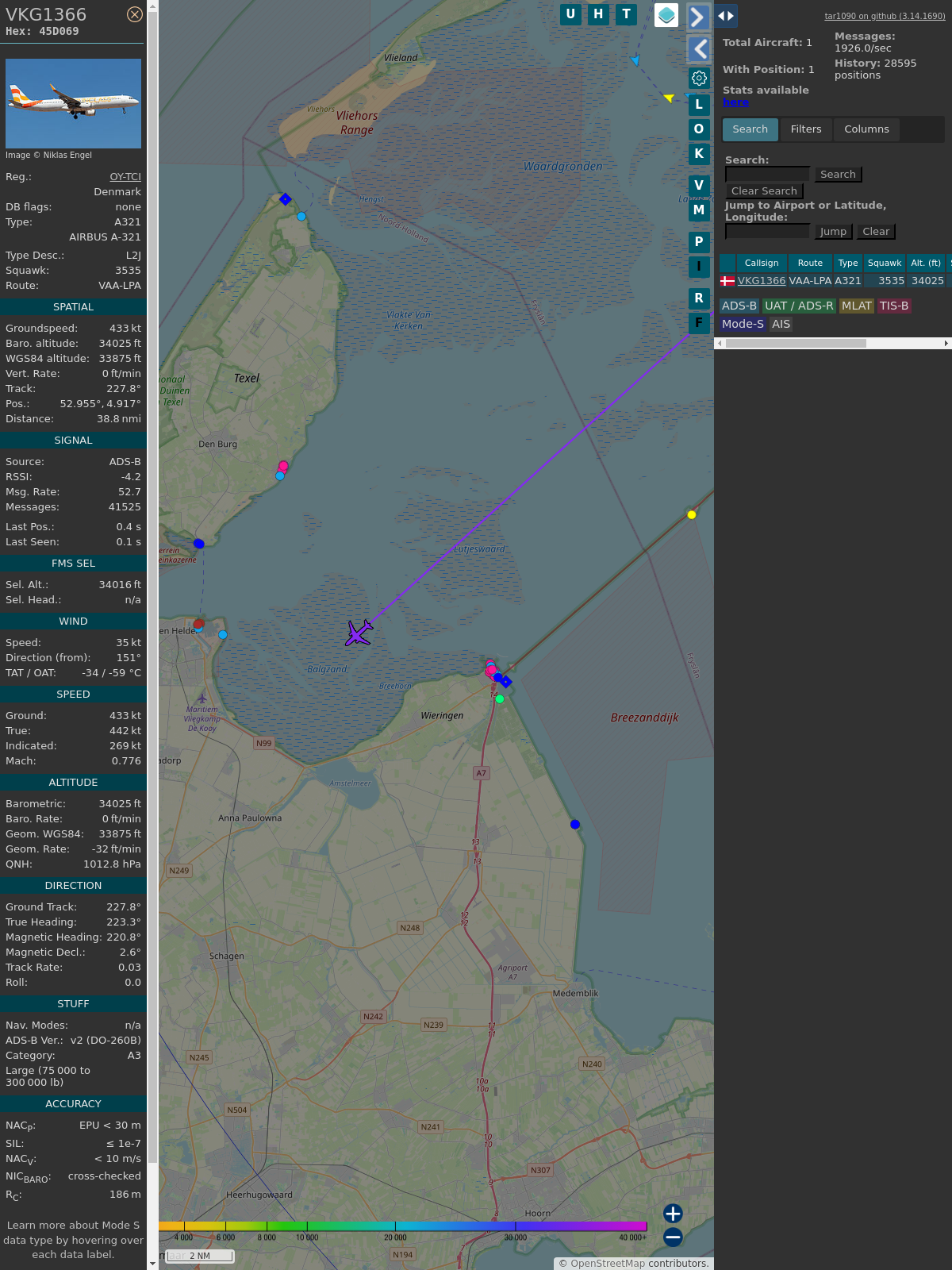The height and width of the screenshot is (1270, 952).
Task: Toggle the H map button
Action: pyautogui.click(x=598, y=14)
